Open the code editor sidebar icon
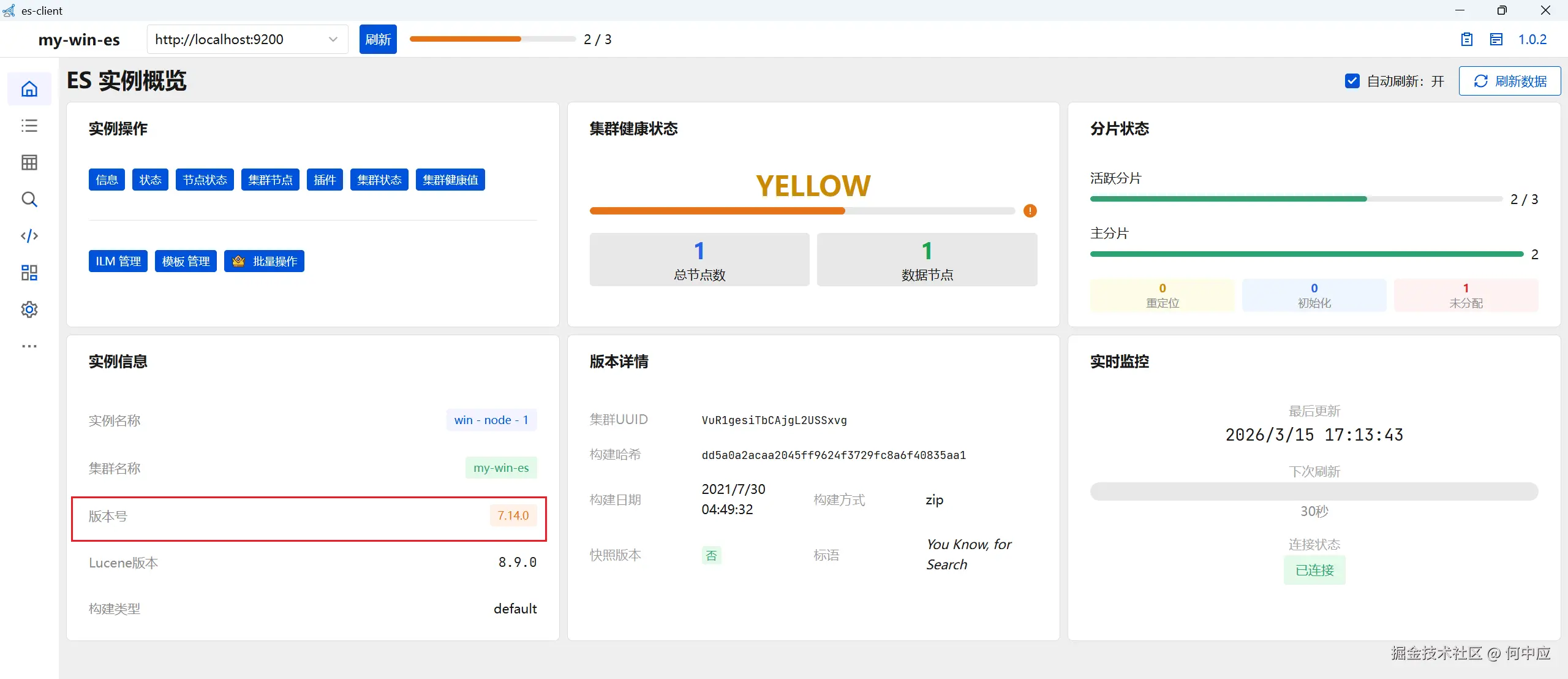1568x679 pixels. coord(29,236)
